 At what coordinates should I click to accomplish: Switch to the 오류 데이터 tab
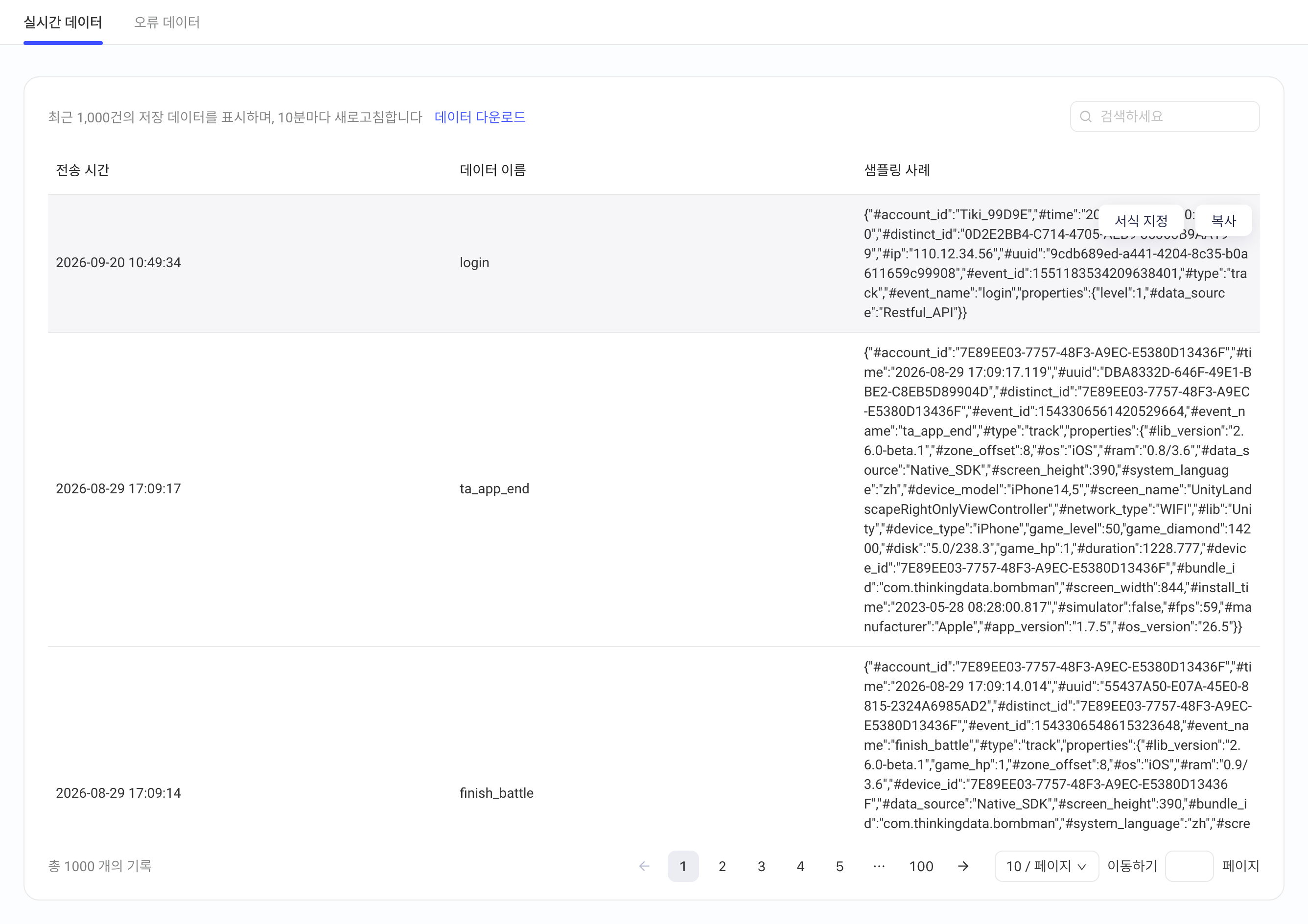(x=167, y=22)
